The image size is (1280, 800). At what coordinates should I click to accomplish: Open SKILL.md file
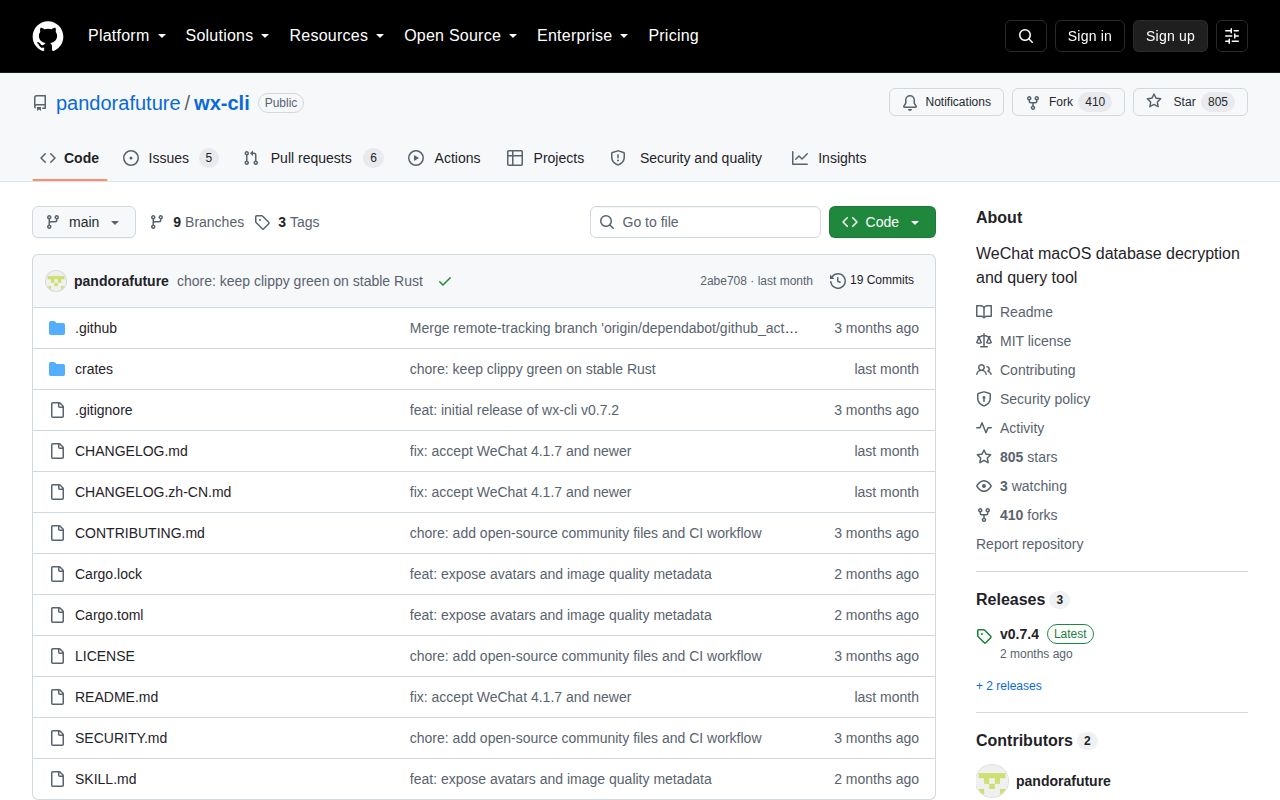pyautogui.click(x=106, y=779)
